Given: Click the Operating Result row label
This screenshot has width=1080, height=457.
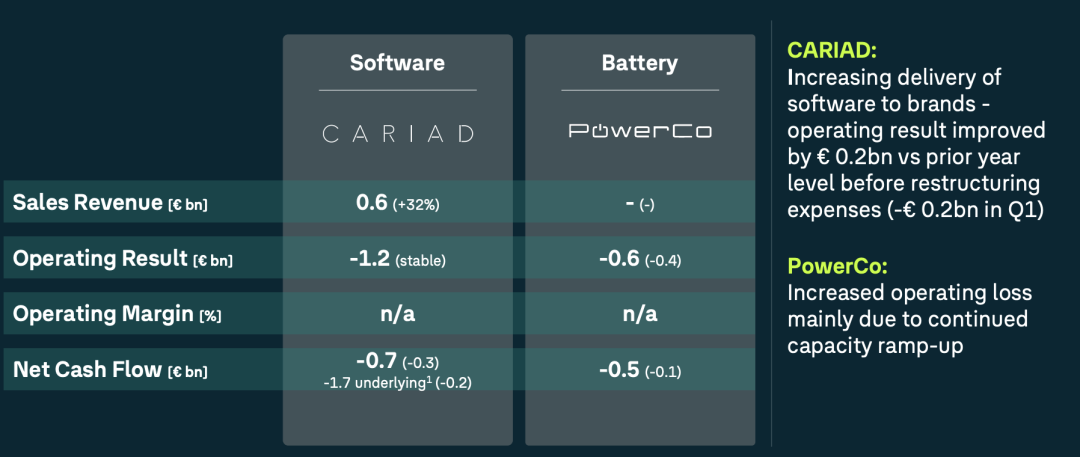Looking at the screenshot, I should (122, 259).
